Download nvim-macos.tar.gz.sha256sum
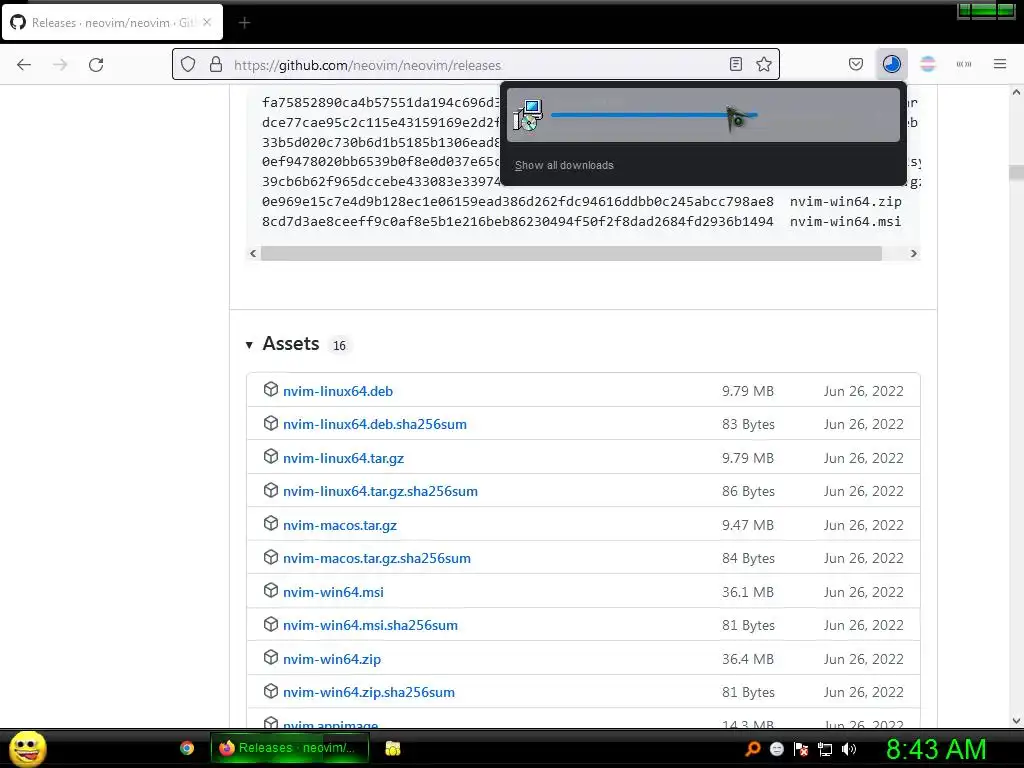Image resolution: width=1024 pixels, height=768 pixels. click(377, 558)
